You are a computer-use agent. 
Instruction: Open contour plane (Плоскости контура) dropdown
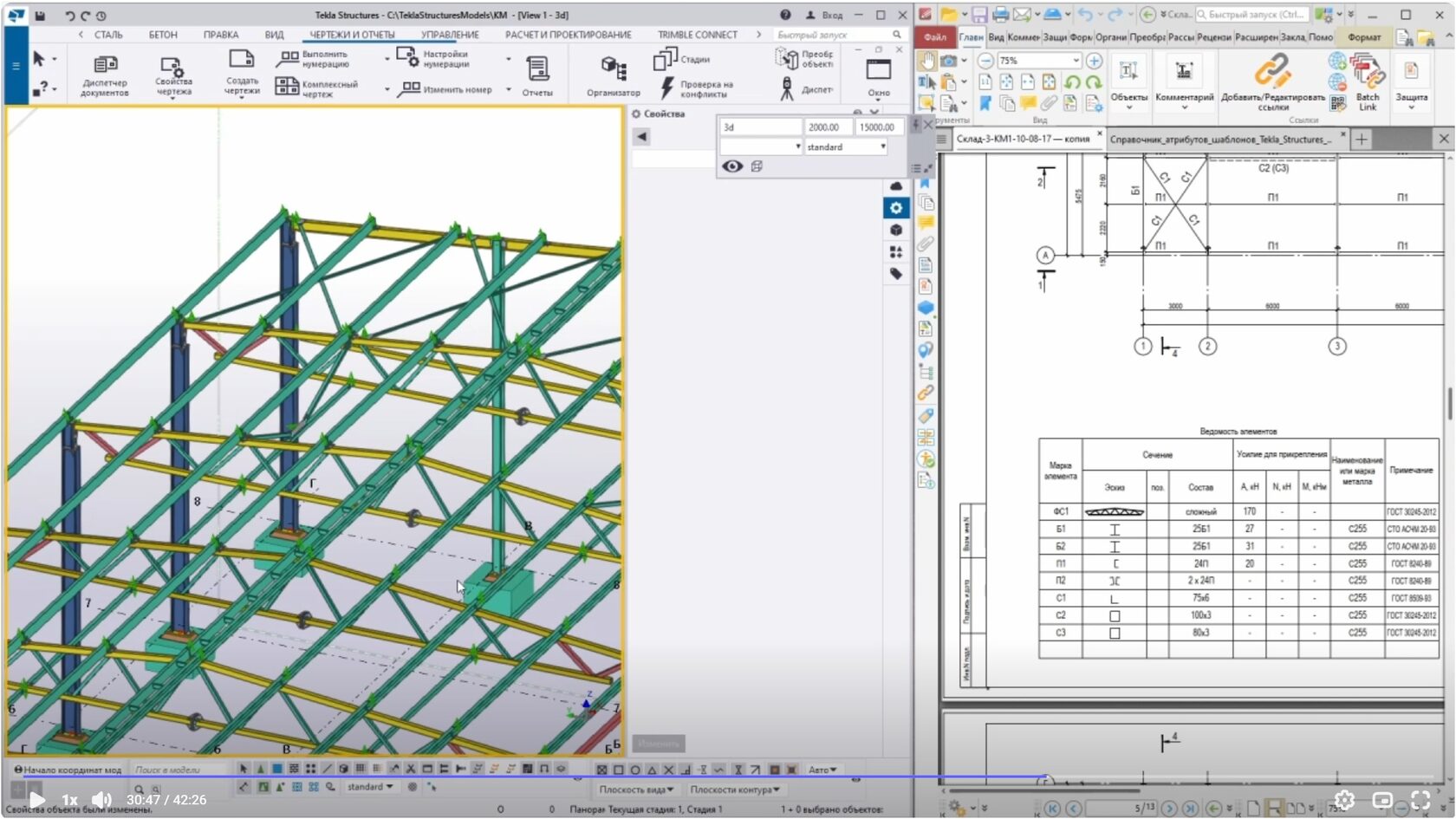(x=735, y=790)
